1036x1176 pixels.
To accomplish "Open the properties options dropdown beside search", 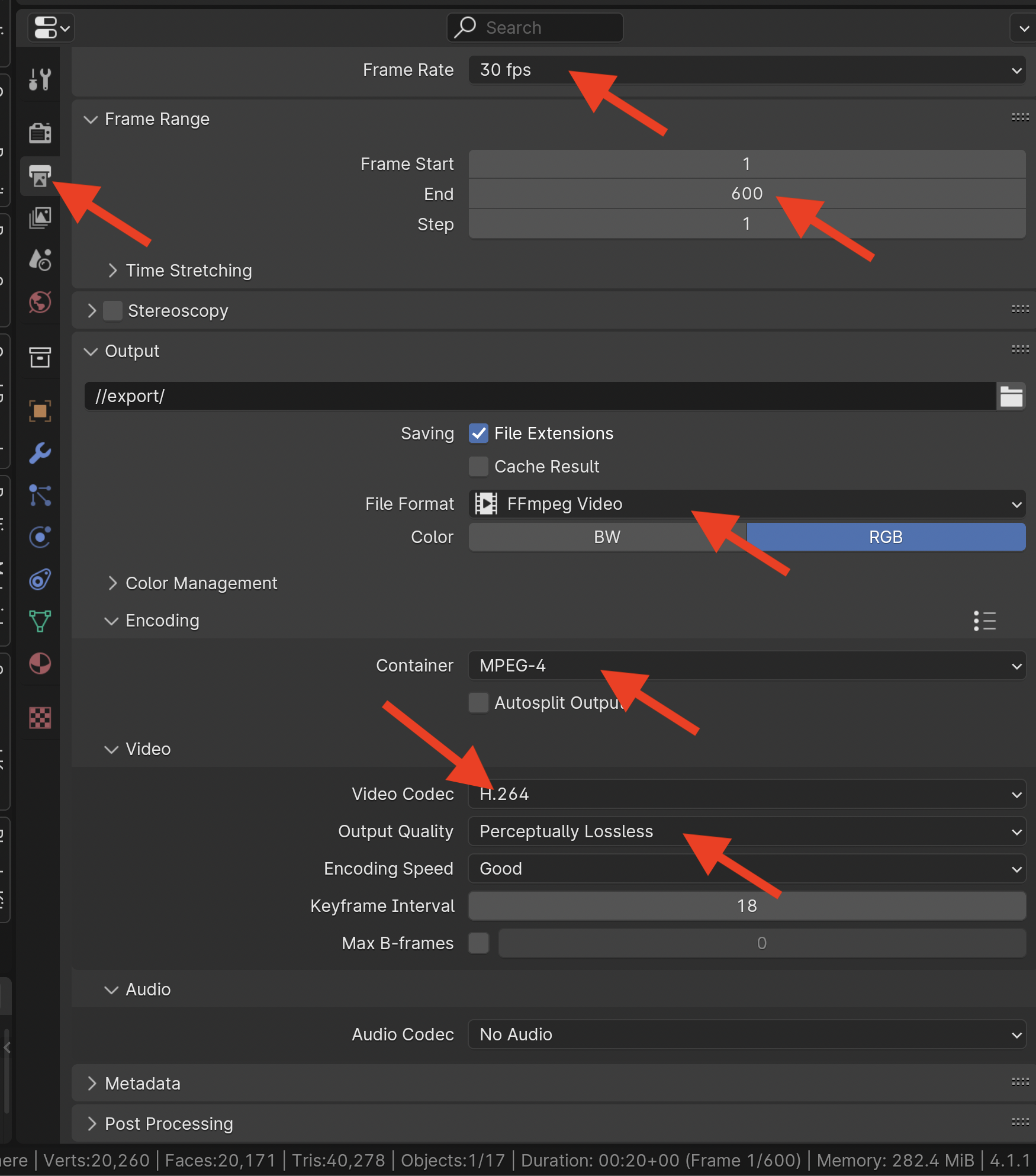I will pyautogui.click(x=1024, y=28).
